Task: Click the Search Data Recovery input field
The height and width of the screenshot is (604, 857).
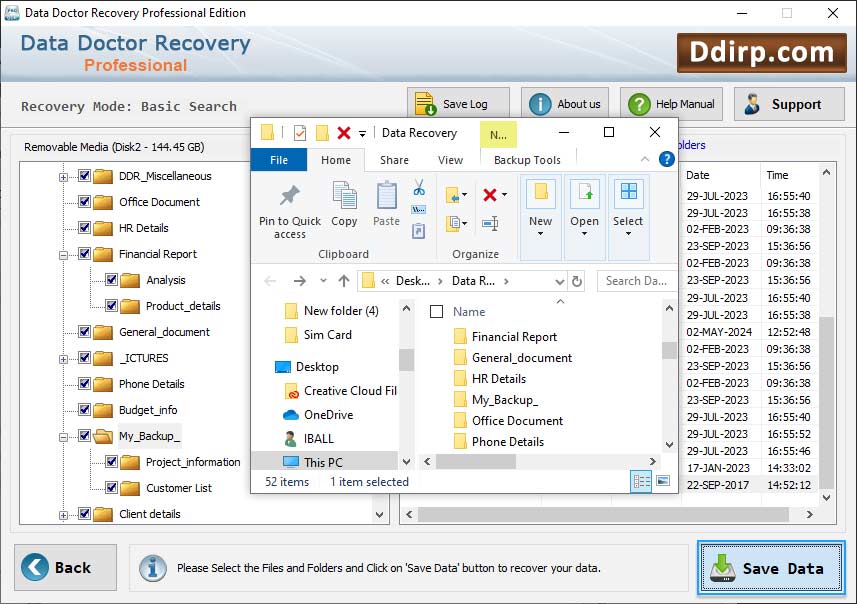Action: point(636,281)
